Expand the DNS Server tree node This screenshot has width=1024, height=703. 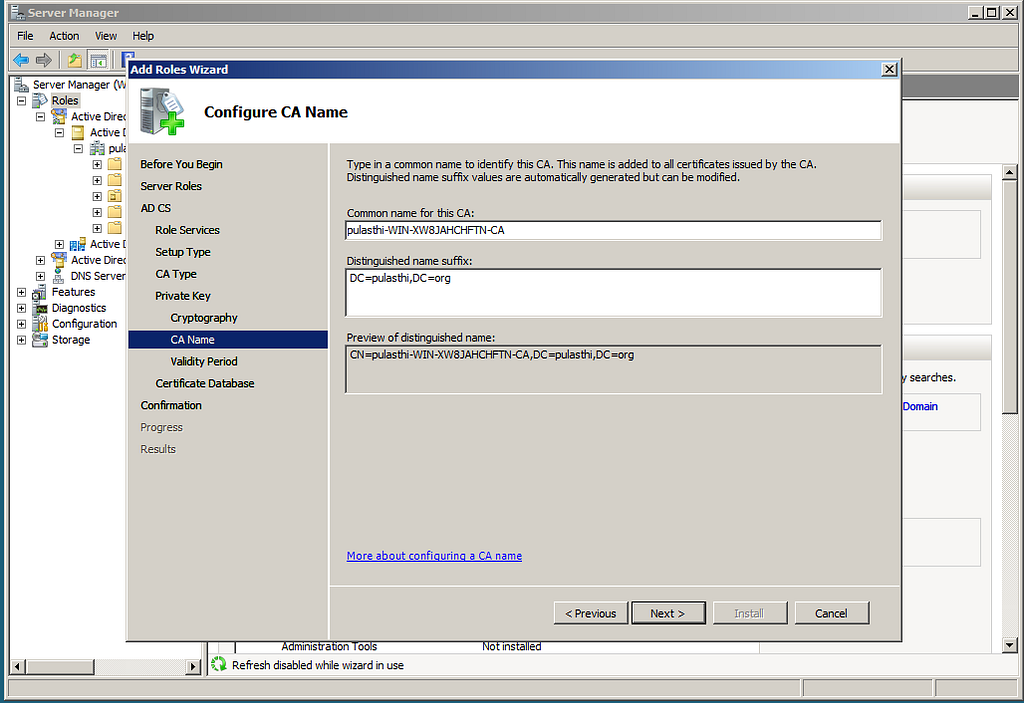tap(40, 276)
